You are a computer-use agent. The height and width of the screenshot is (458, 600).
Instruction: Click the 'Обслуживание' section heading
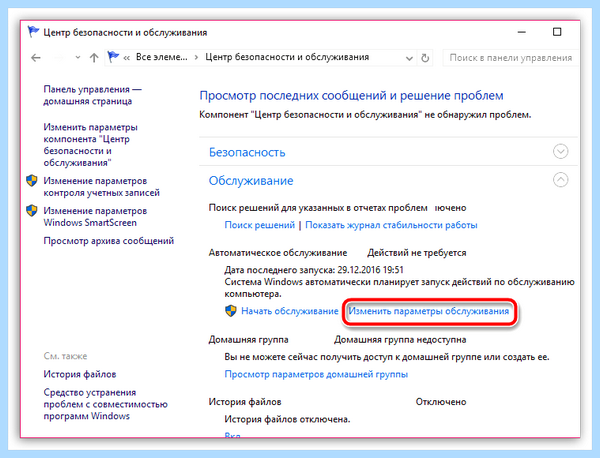point(251,181)
